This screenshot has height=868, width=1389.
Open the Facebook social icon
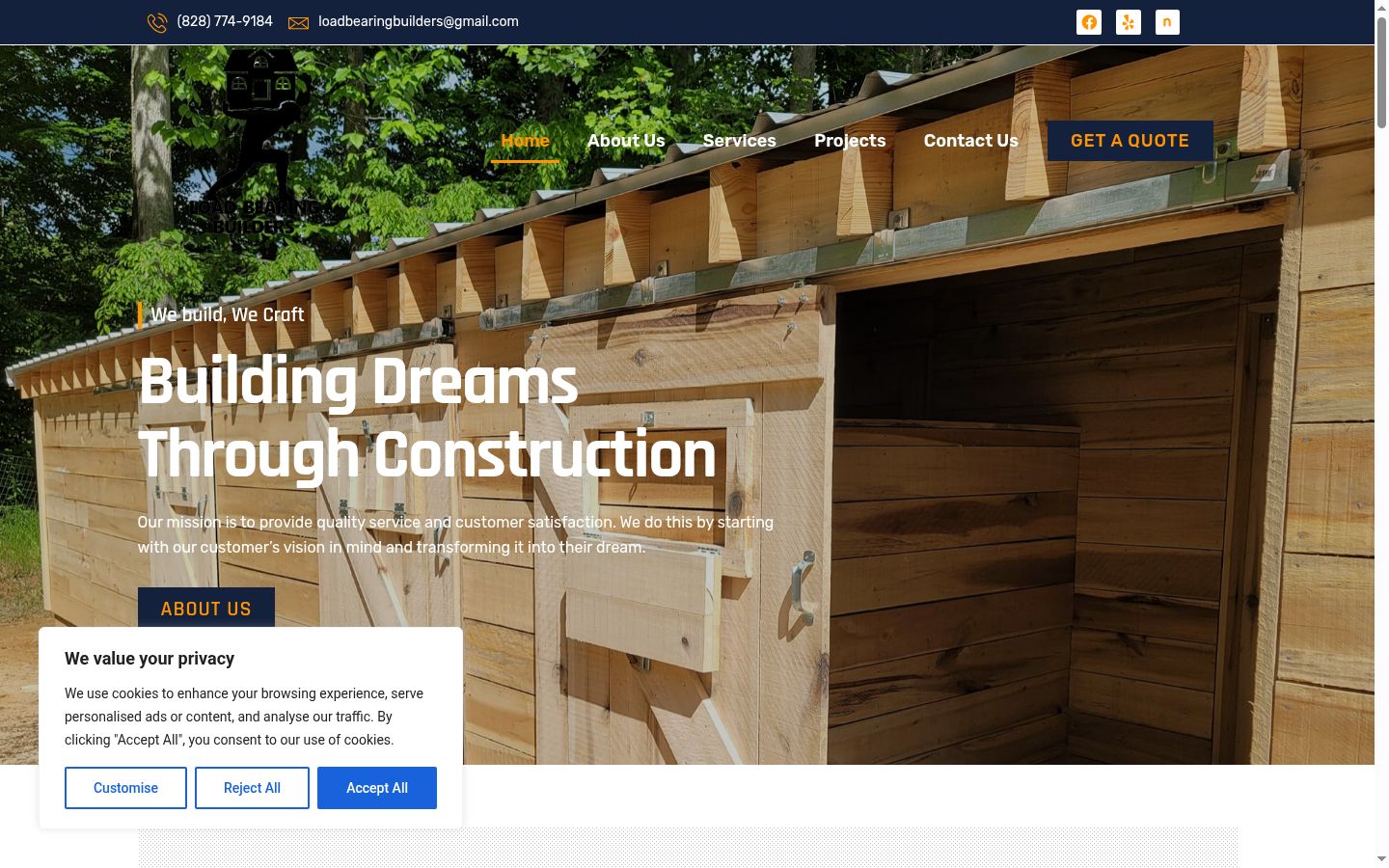pyautogui.click(x=1089, y=22)
